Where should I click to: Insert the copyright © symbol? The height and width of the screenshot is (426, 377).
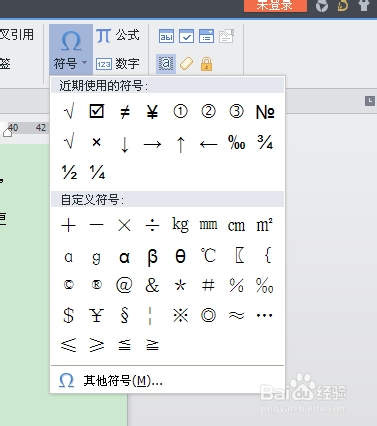coord(68,285)
